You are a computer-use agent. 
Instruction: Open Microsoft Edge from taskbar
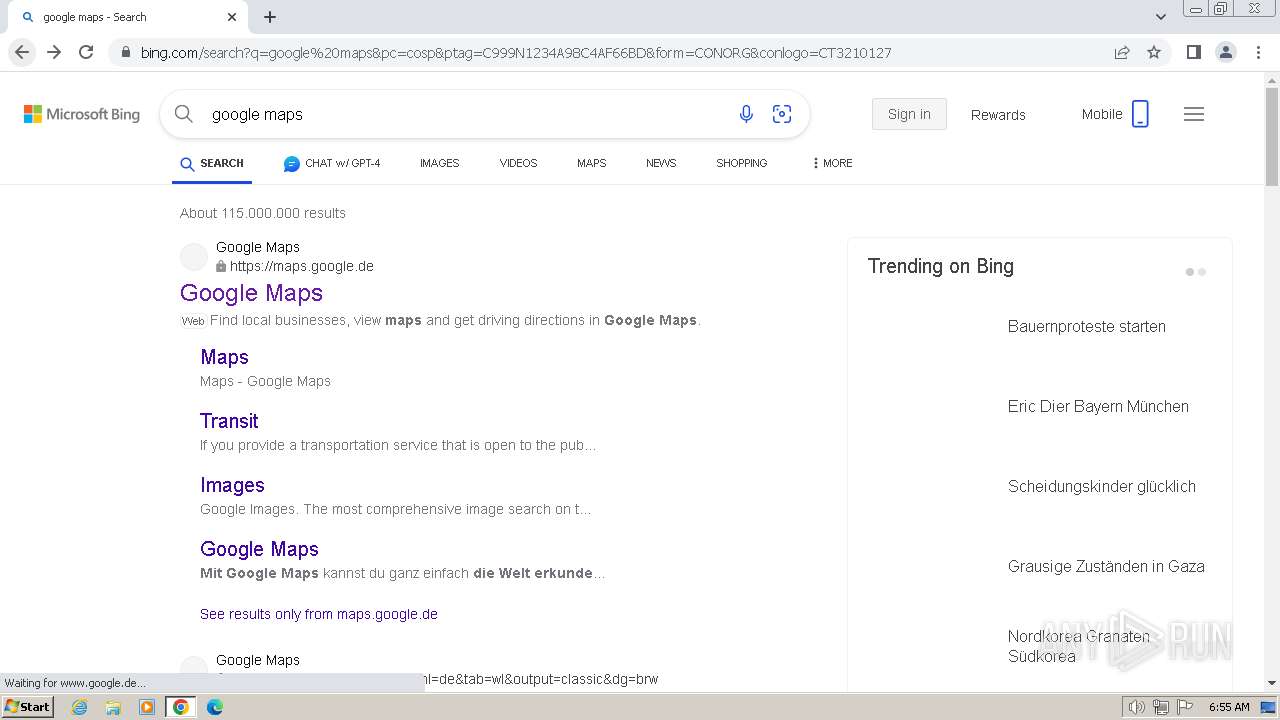pyautogui.click(x=215, y=707)
